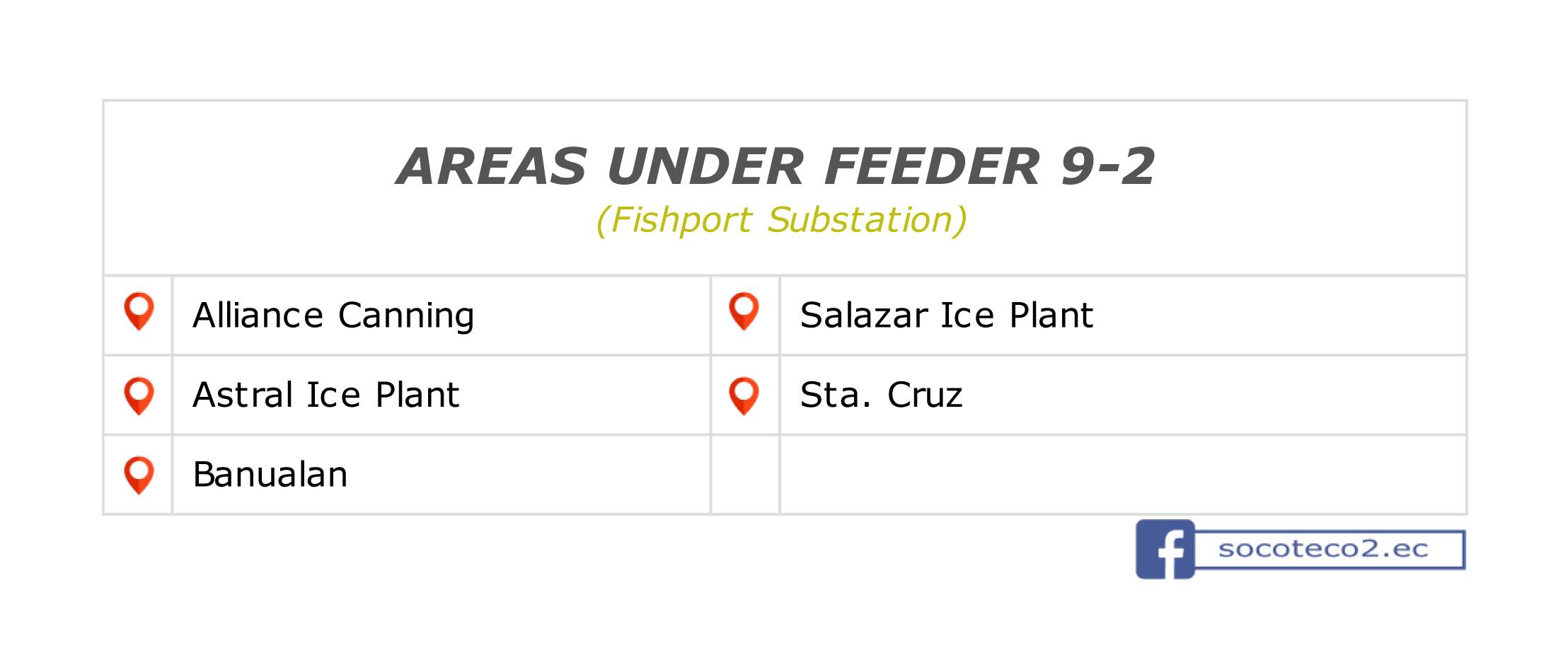Select the Sta. Cruz area text

882,395
